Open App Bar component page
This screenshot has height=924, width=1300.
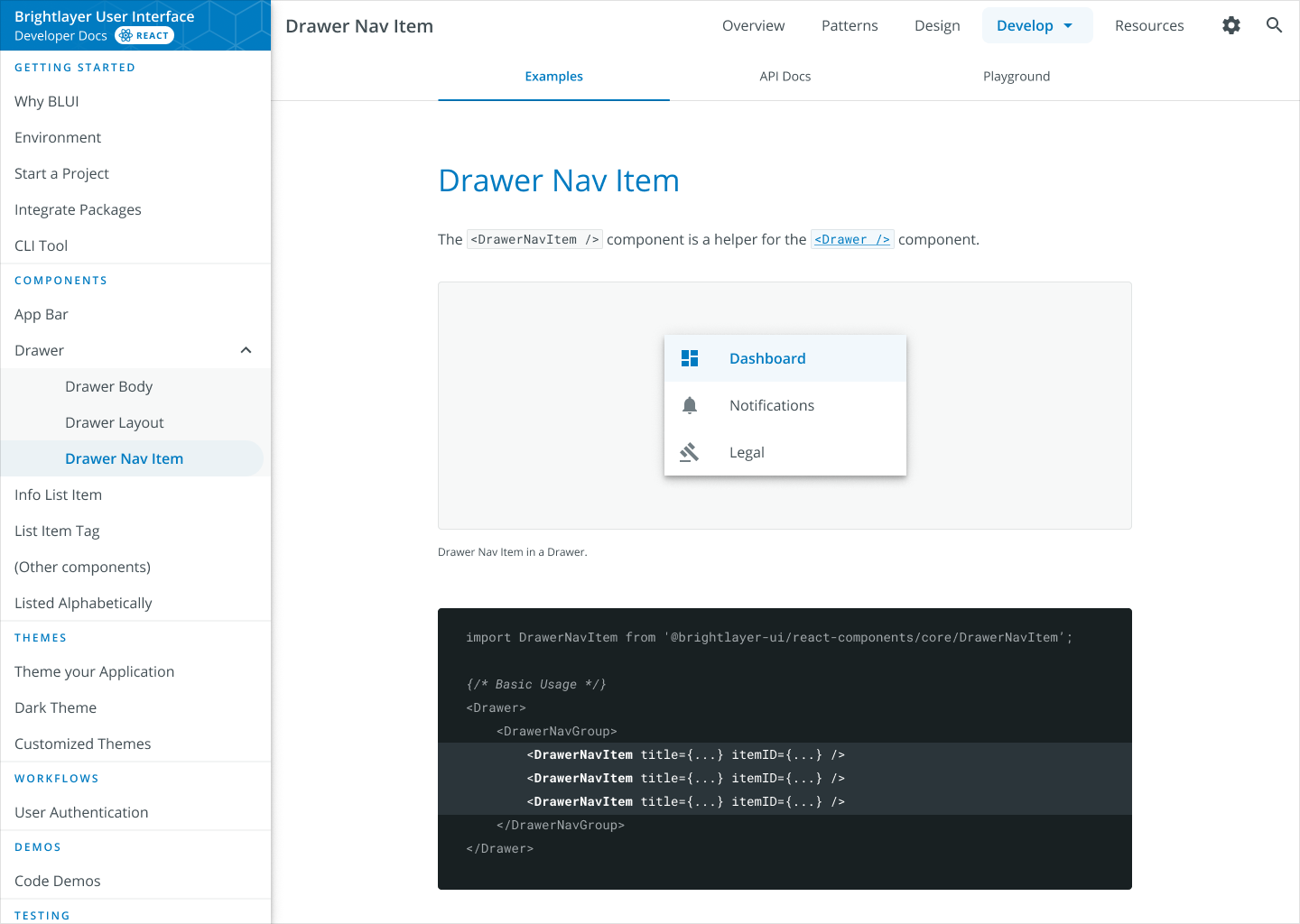click(x=135, y=314)
